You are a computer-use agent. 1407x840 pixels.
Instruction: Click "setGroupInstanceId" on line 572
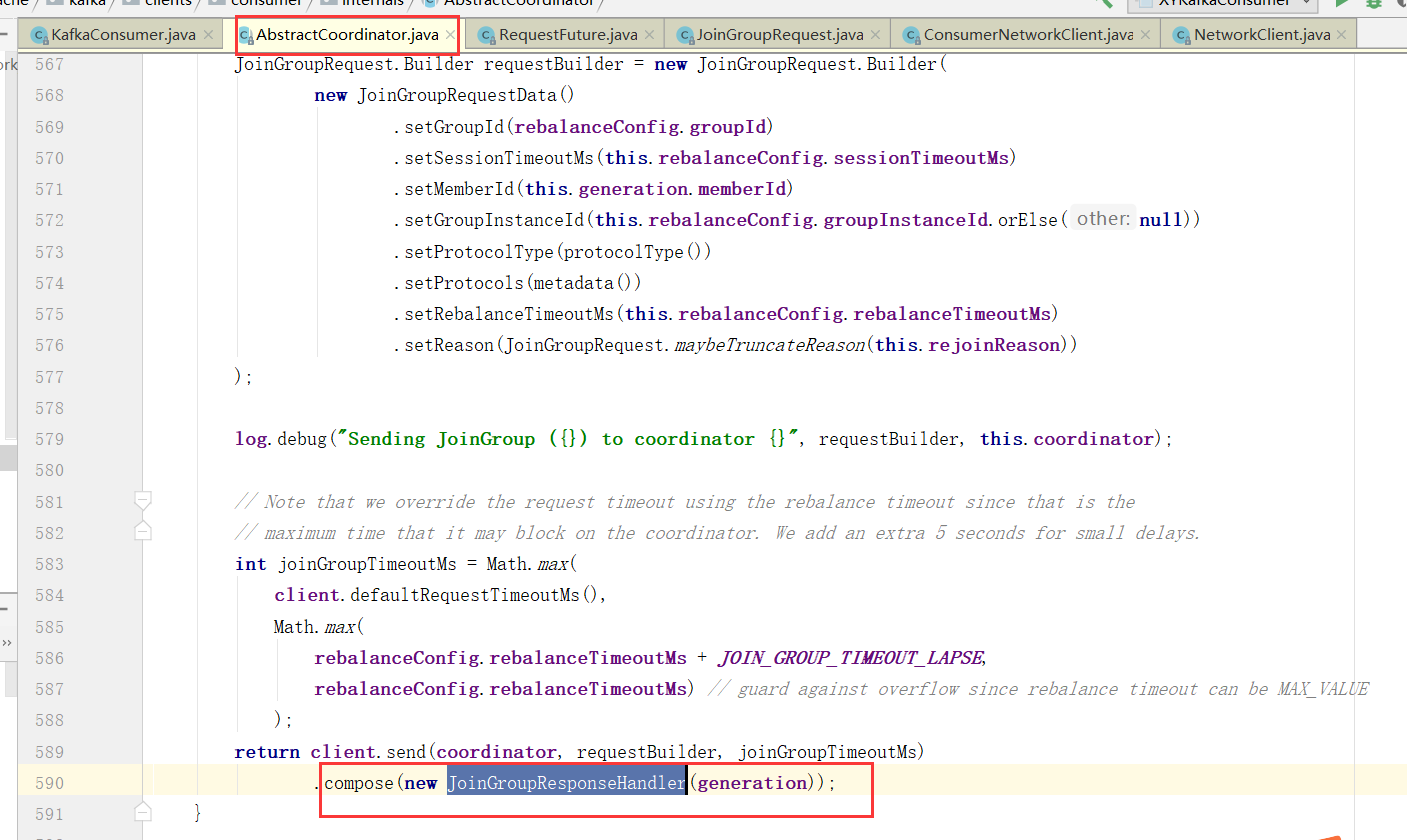494,220
